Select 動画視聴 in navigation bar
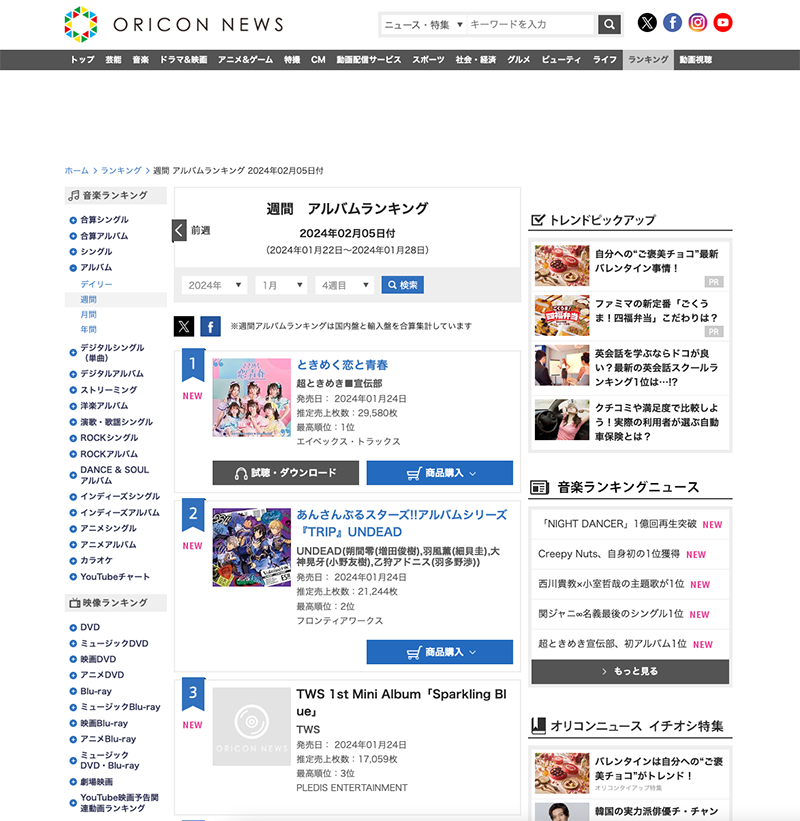This screenshot has width=800, height=821. coord(695,60)
